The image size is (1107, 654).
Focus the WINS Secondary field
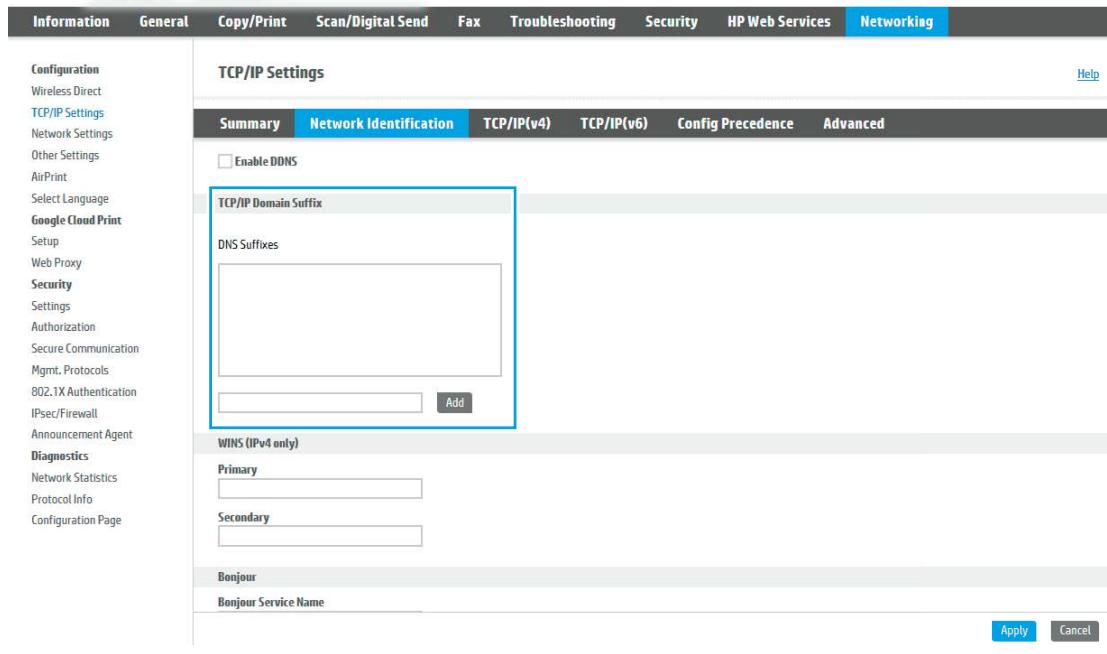(320, 536)
